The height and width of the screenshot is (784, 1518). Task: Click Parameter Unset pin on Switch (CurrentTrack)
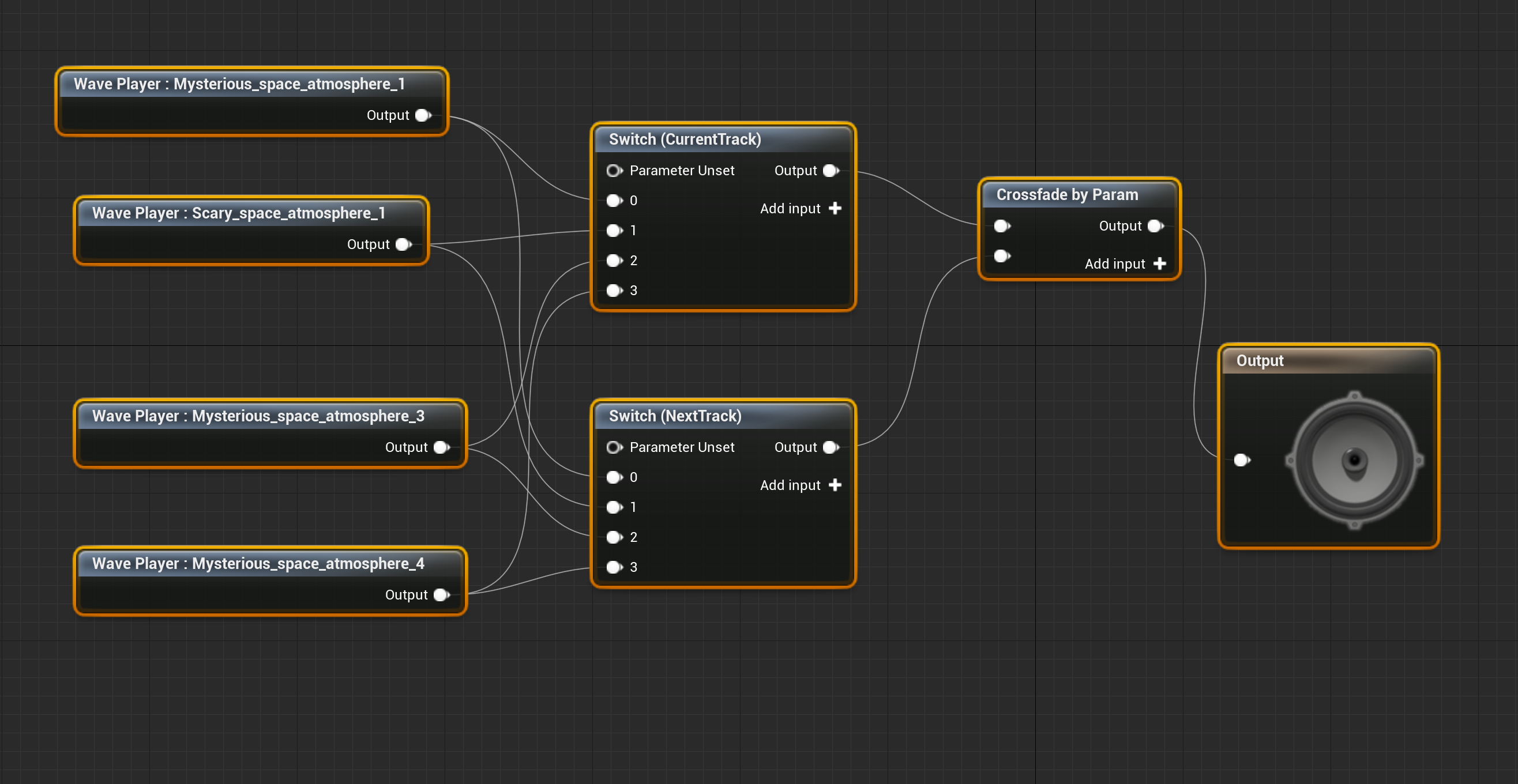click(x=614, y=170)
